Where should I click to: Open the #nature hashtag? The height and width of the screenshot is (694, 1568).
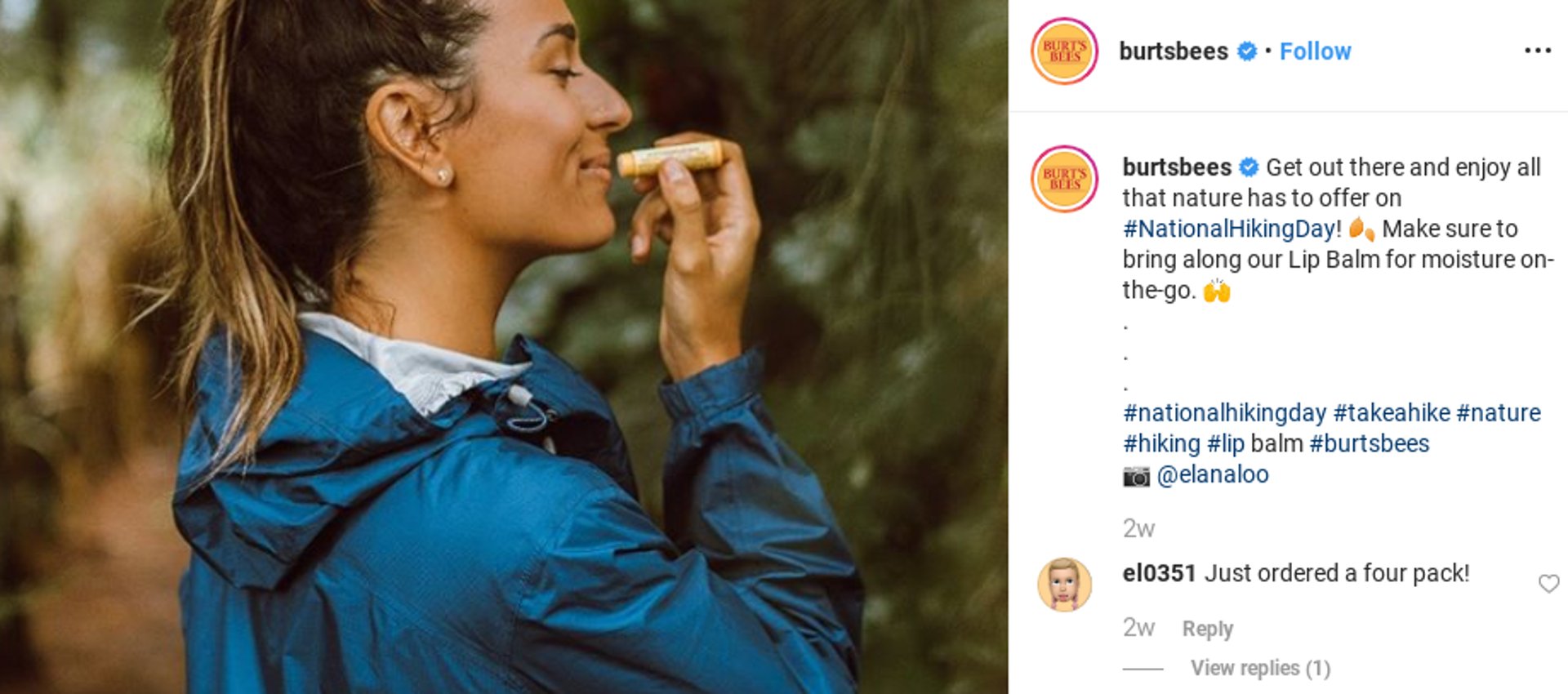point(1499,412)
